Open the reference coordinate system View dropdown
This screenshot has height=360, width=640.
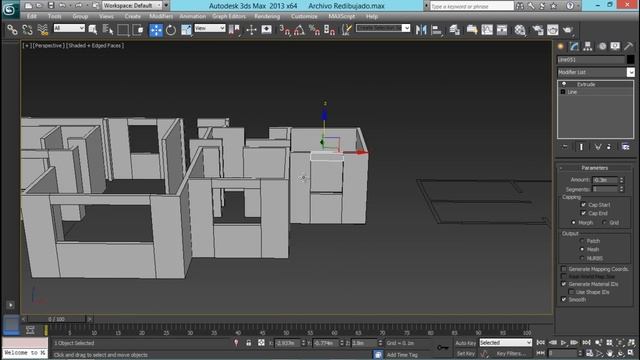(210, 28)
